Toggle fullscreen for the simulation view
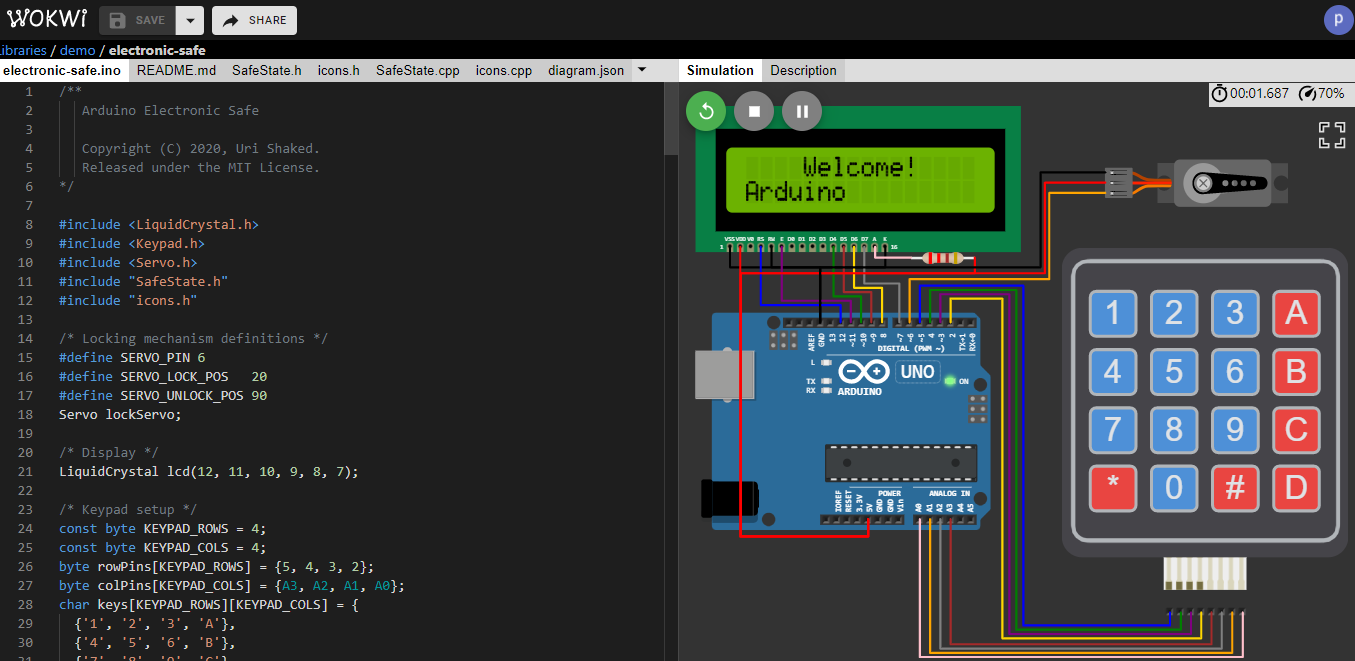This screenshot has width=1355, height=661. pyautogui.click(x=1331, y=135)
